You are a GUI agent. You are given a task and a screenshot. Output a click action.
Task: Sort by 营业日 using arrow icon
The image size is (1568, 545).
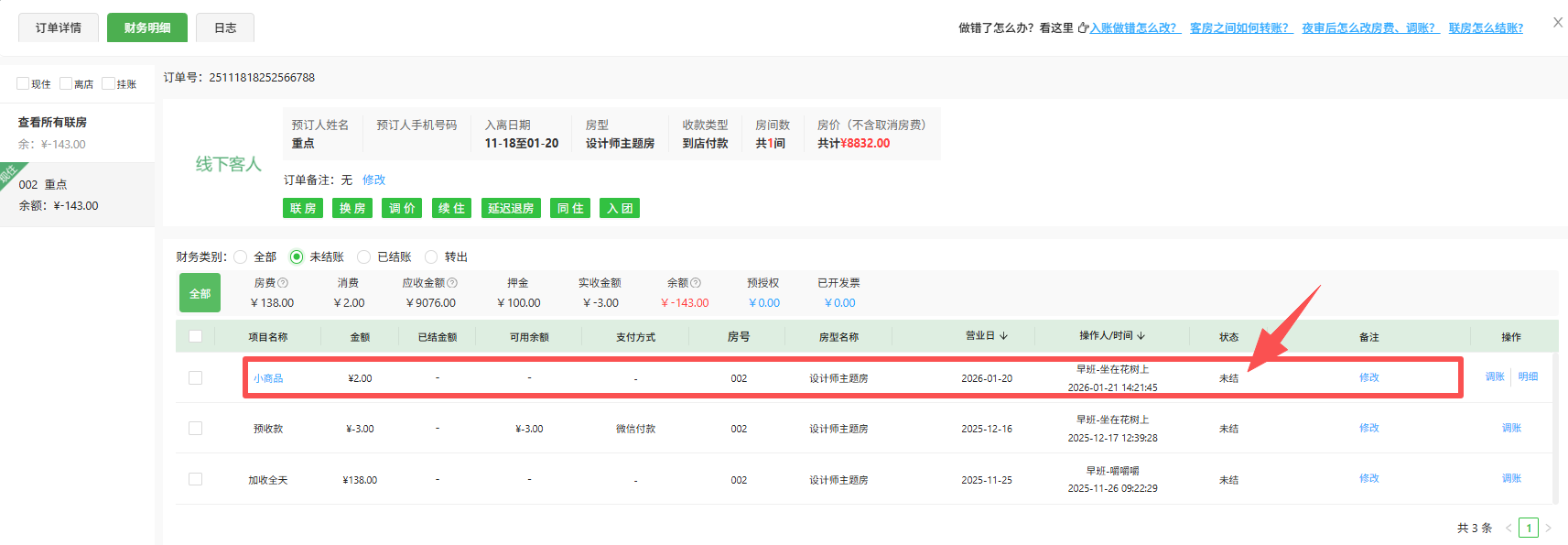[x=1004, y=336]
